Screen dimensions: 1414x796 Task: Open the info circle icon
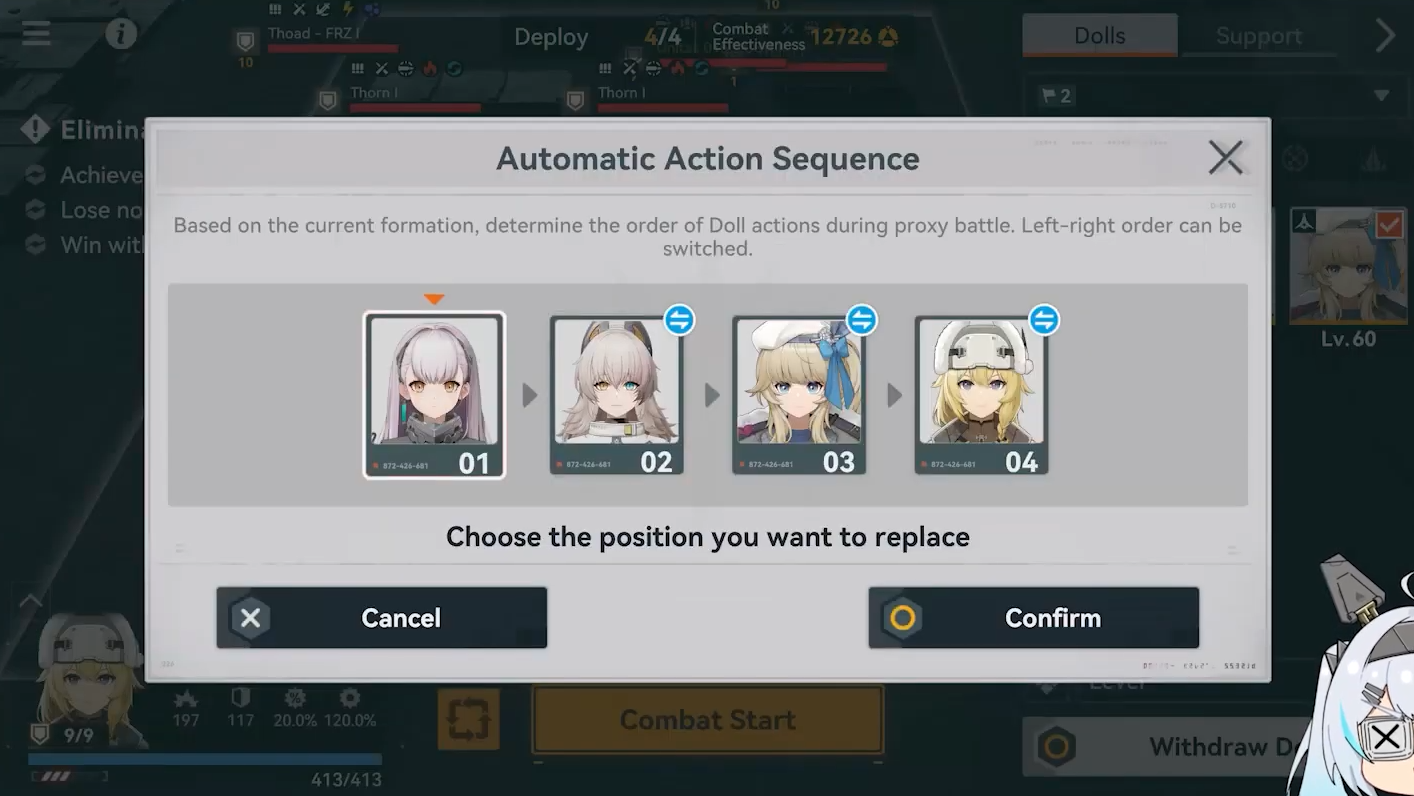tap(121, 34)
